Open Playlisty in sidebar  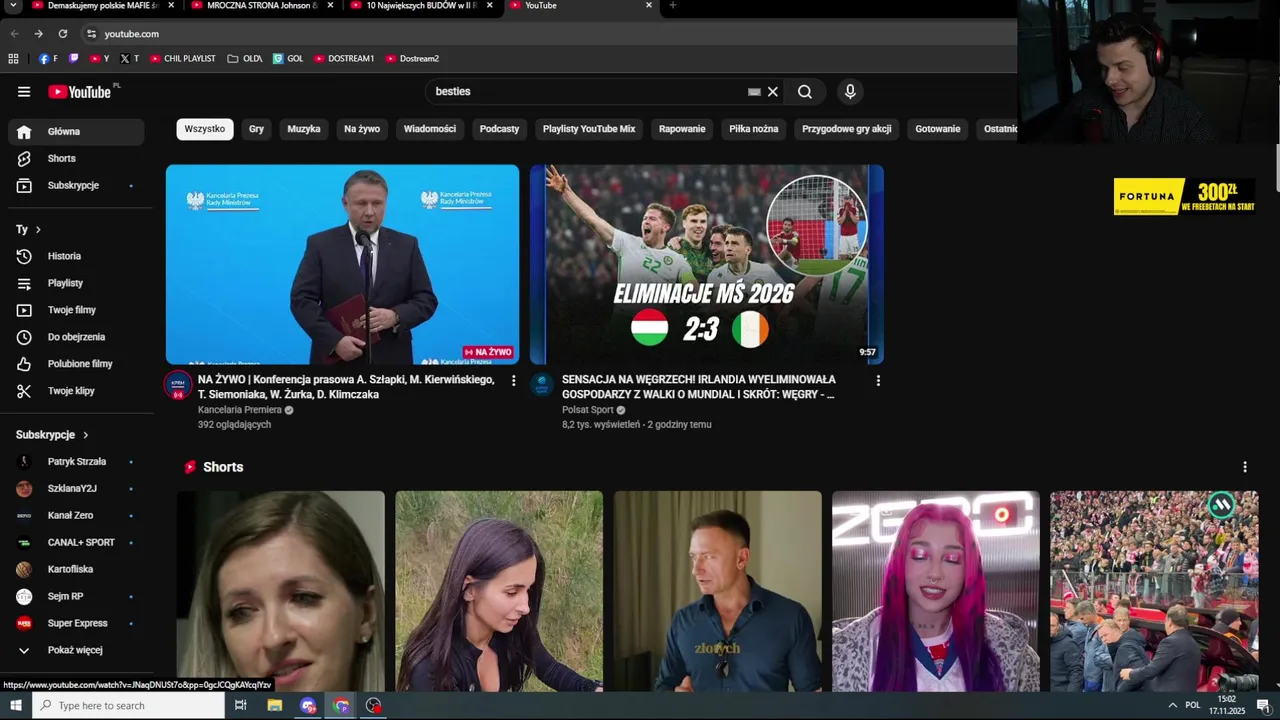pyautogui.click(x=76, y=284)
